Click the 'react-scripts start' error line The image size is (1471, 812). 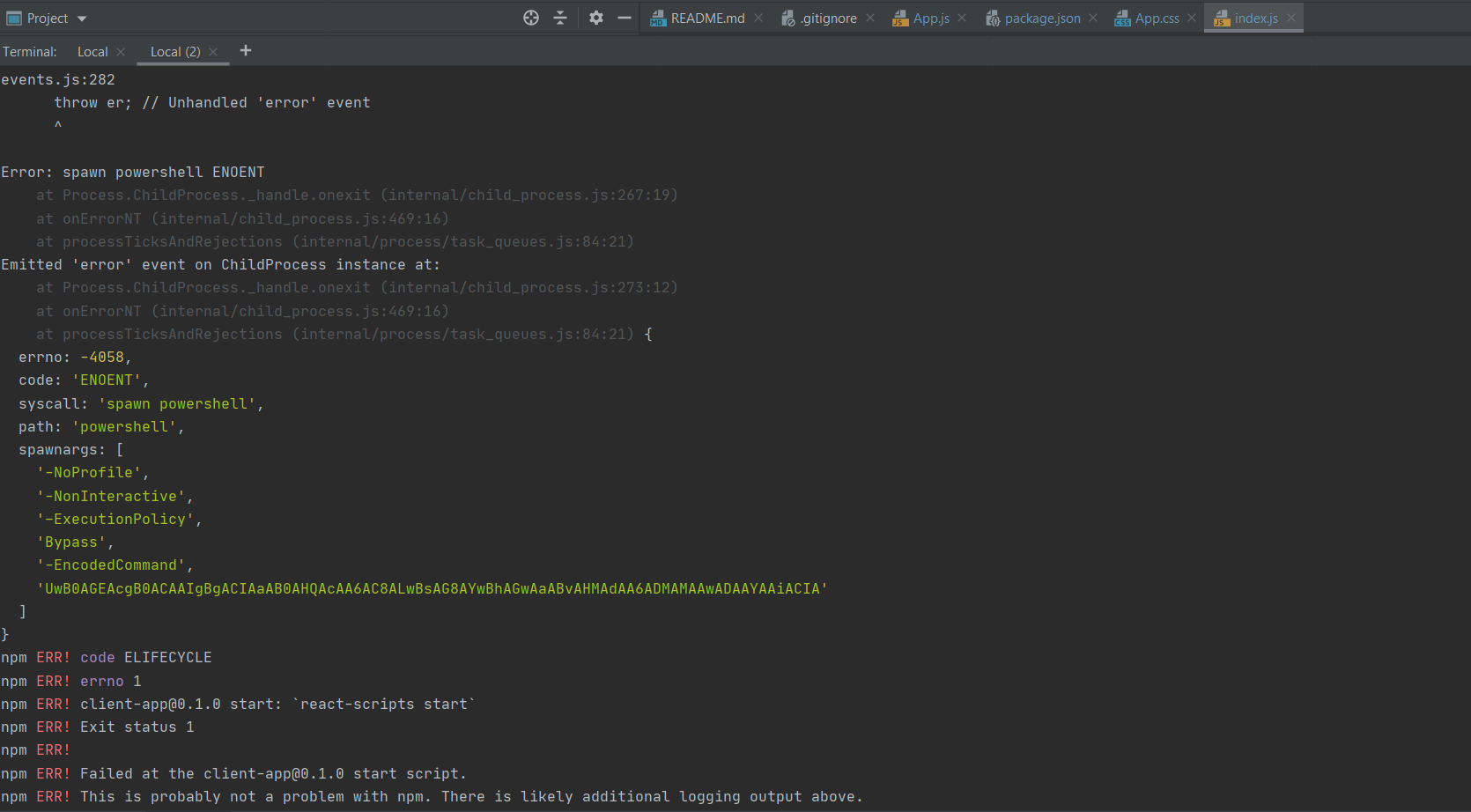(239, 705)
